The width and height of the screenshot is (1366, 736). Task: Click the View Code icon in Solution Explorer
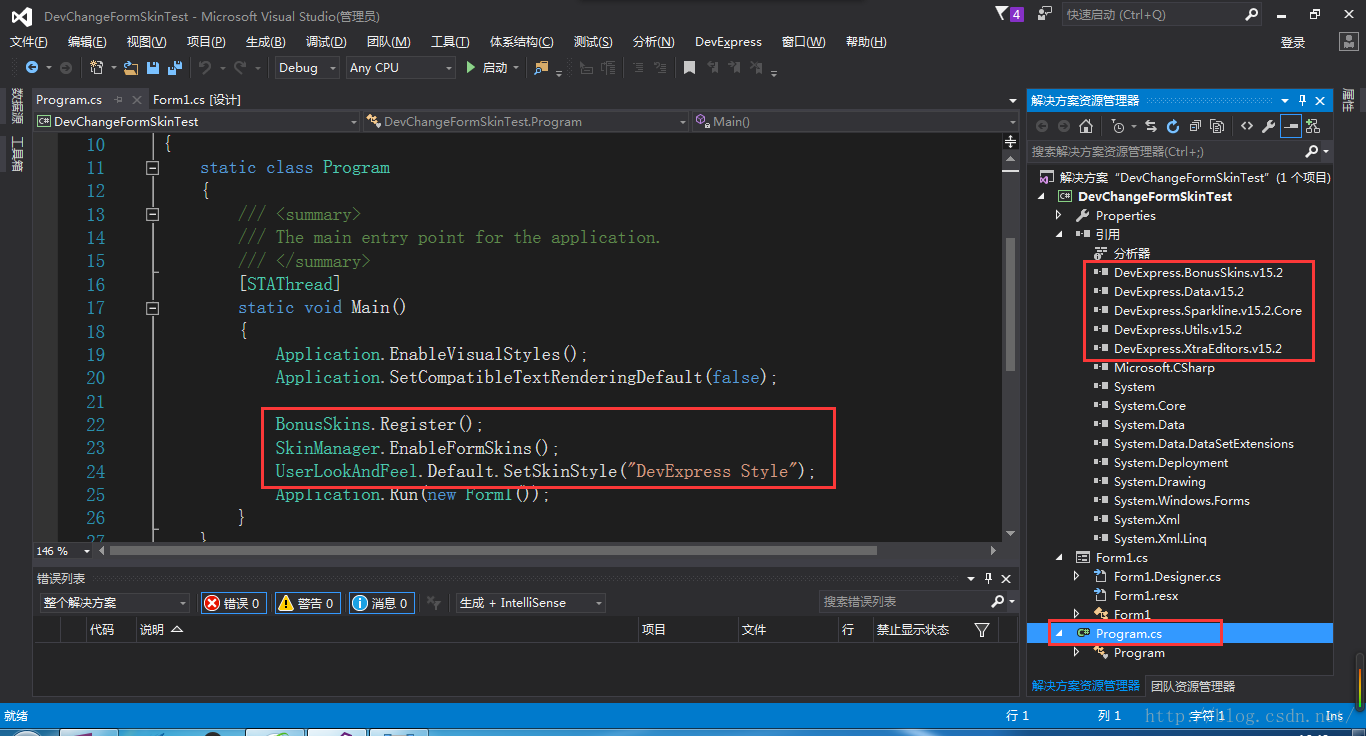(x=1247, y=126)
